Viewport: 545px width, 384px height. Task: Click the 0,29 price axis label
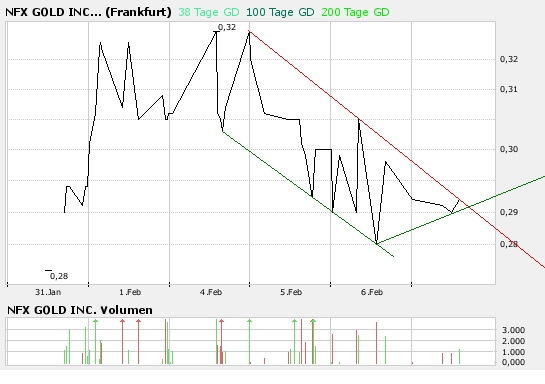point(509,212)
